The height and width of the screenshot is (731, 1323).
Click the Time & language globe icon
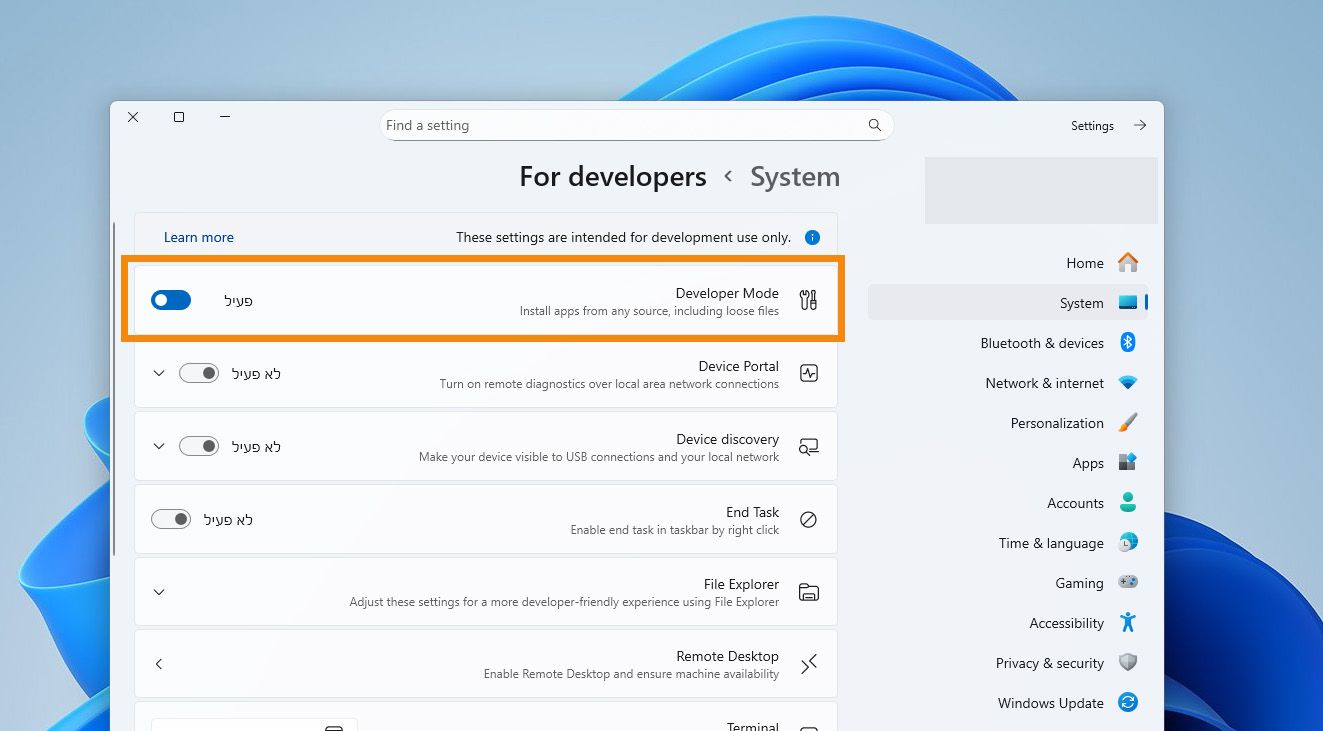click(1128, 543)
